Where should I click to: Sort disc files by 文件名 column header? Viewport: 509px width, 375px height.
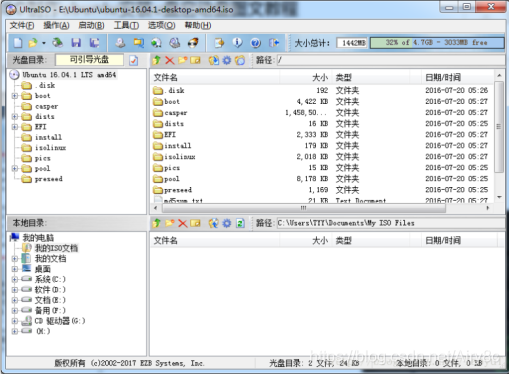tap(215, 78)
